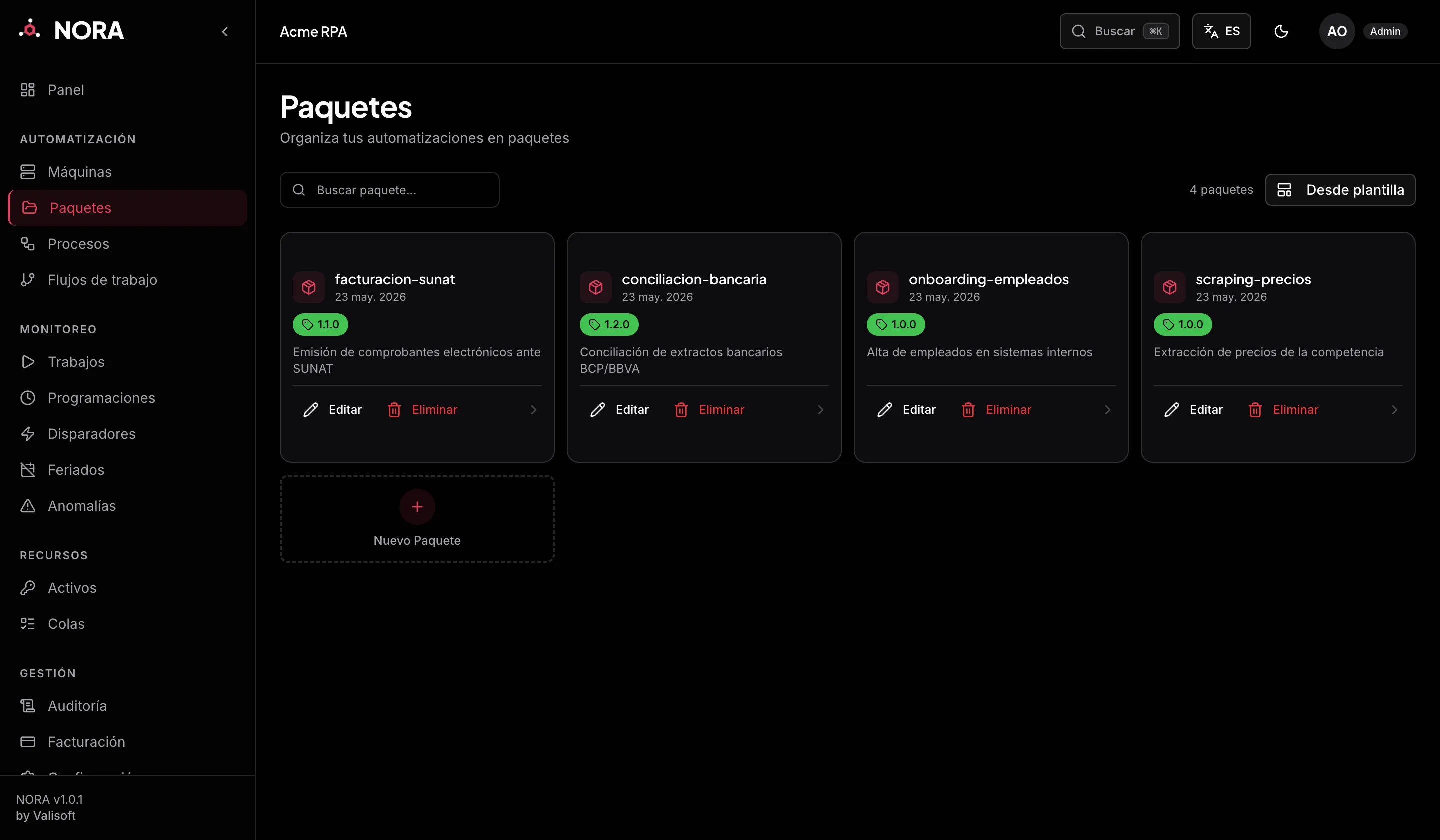Click the NORA v1.0.1 version text
1440x840 pixels.
tap(49, 800)
